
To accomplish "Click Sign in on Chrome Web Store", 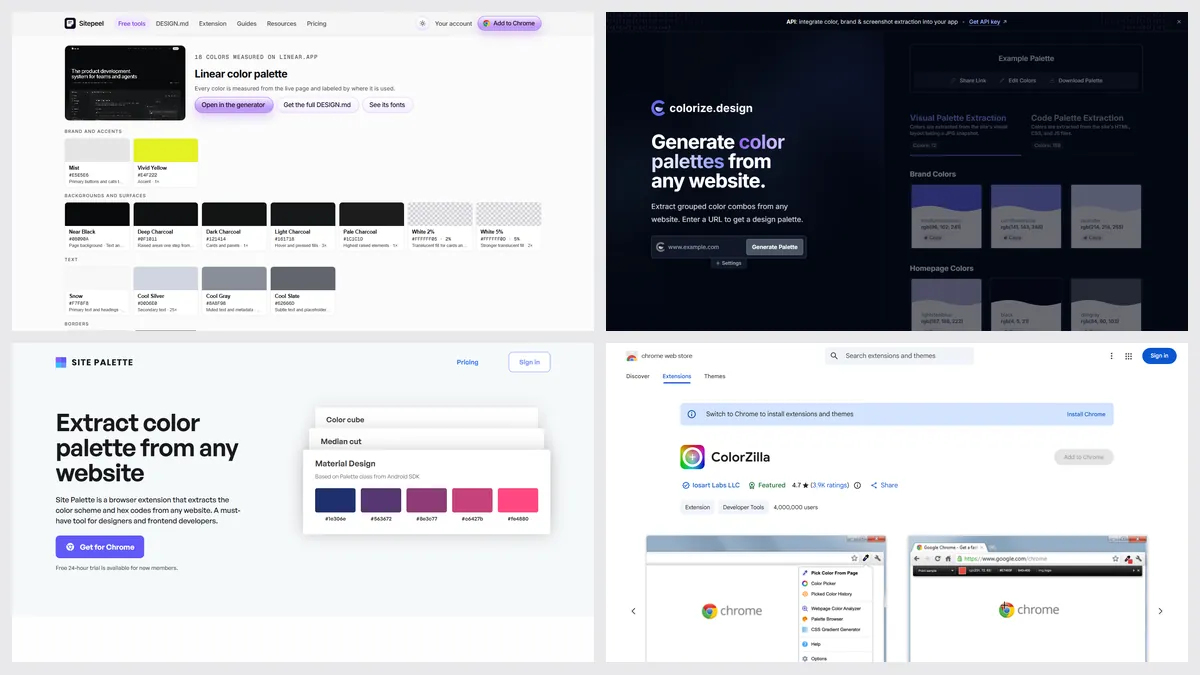I will pyautogui.click(x=1159, y=356).
